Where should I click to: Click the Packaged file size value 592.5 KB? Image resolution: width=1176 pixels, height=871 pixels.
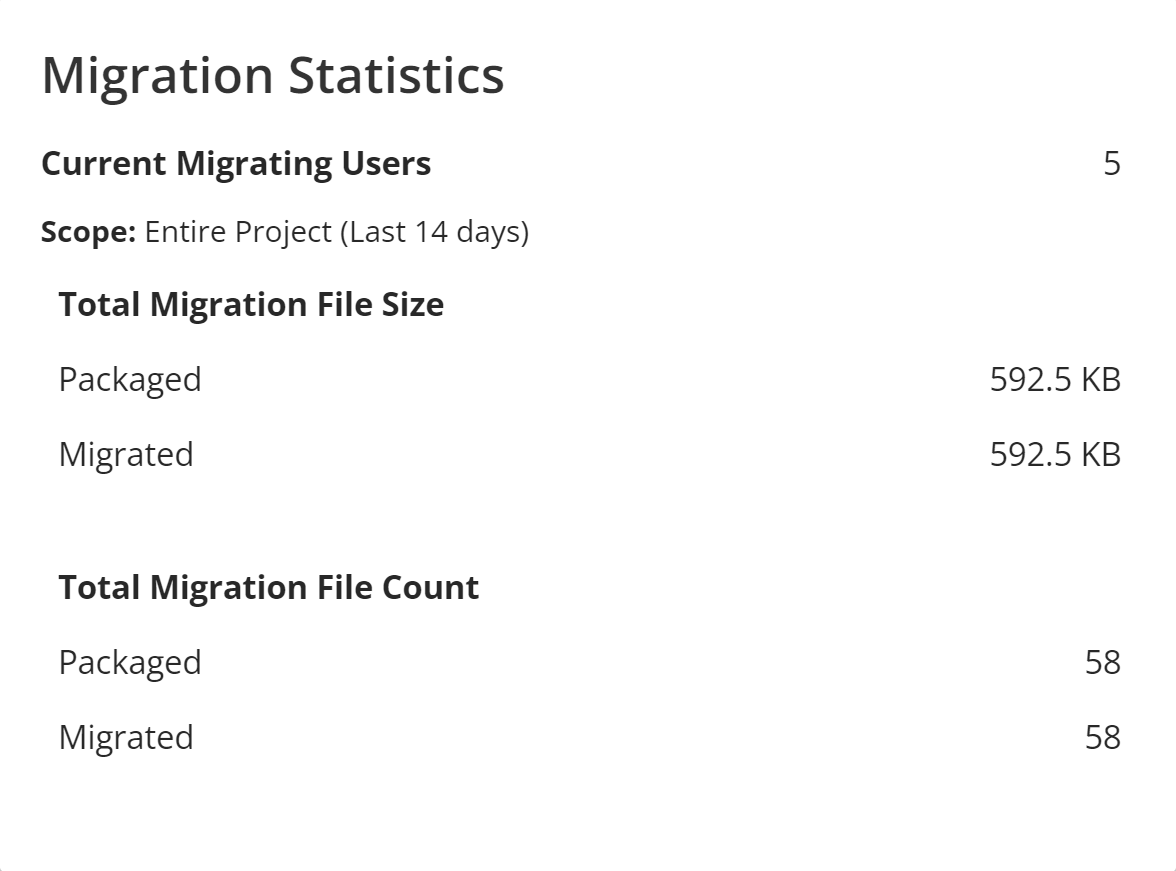point(1055,380)
